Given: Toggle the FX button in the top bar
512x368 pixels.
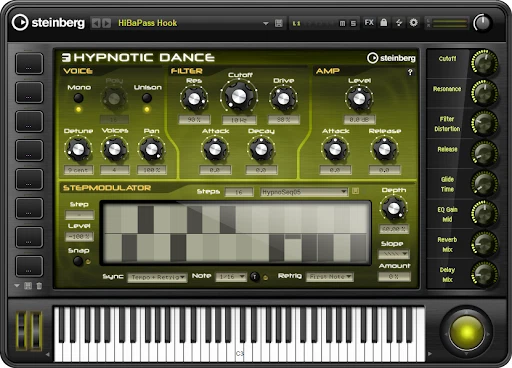Looking at the screenshot, I should coord(369,23).
